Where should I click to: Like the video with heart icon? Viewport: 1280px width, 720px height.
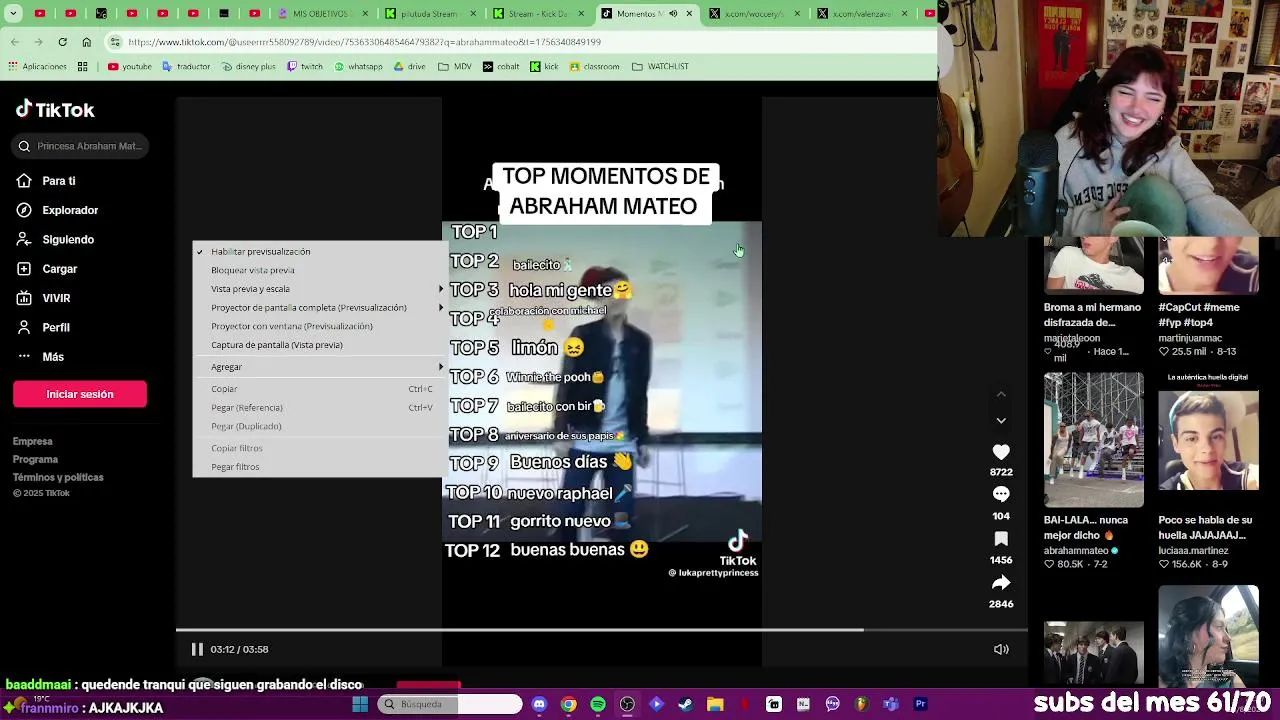tap(1001, 452)
